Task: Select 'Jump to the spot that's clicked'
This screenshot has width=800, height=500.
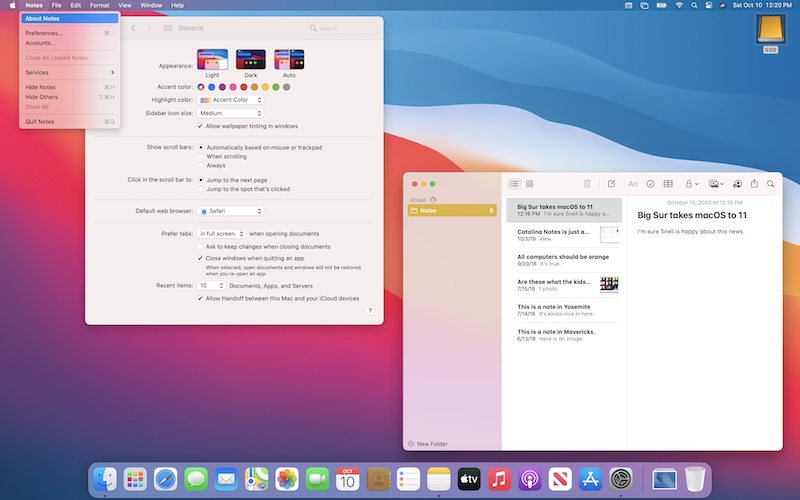Action: click(201, 189)
